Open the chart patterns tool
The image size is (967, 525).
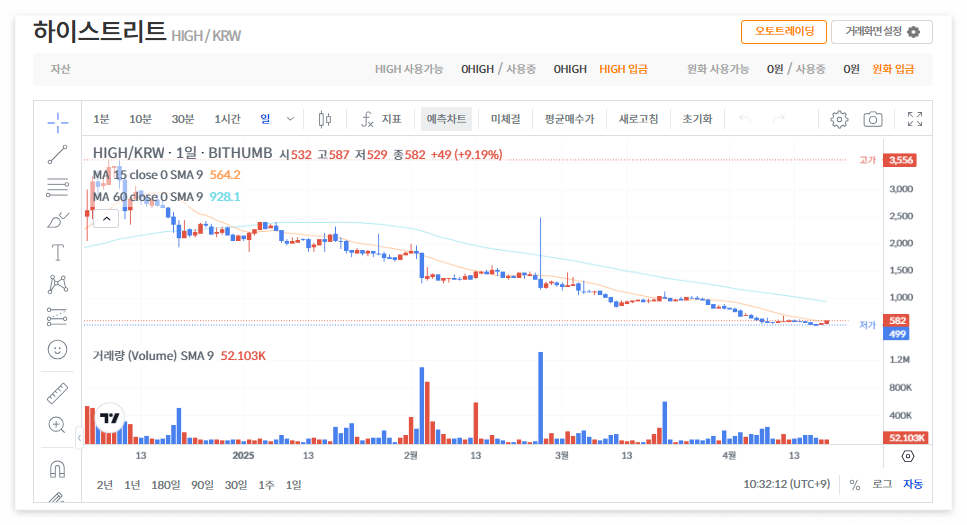pos(57,284)
